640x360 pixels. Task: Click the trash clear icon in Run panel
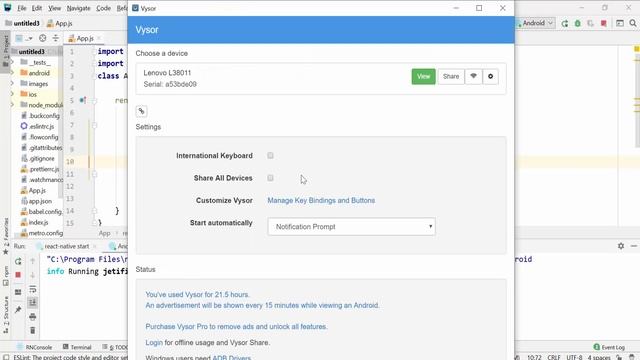click(x=33, y=330)
